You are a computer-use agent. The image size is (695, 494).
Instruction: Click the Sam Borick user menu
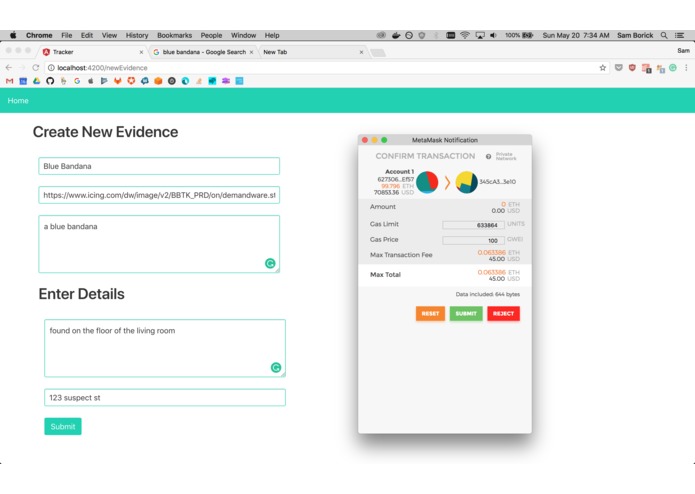pyautogui.click(x=635, y=35)
